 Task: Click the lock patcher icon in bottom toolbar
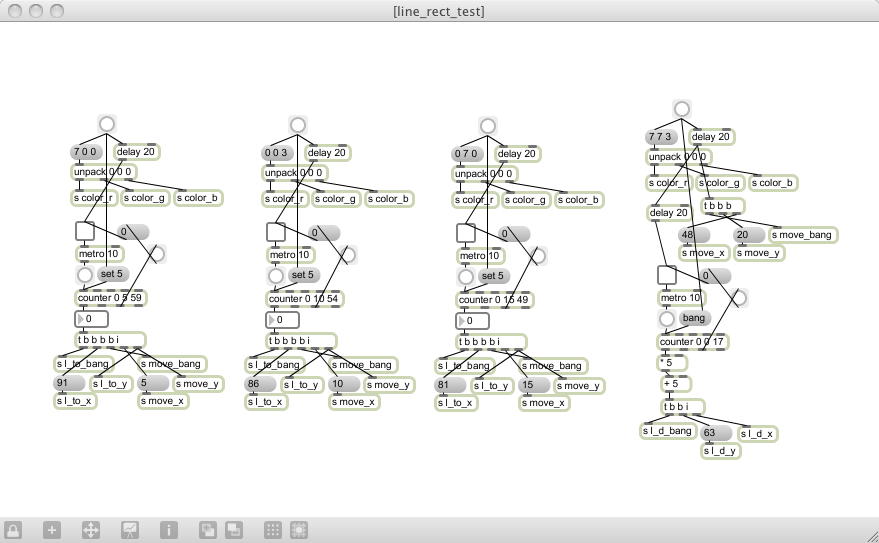[x=13, y=530]
